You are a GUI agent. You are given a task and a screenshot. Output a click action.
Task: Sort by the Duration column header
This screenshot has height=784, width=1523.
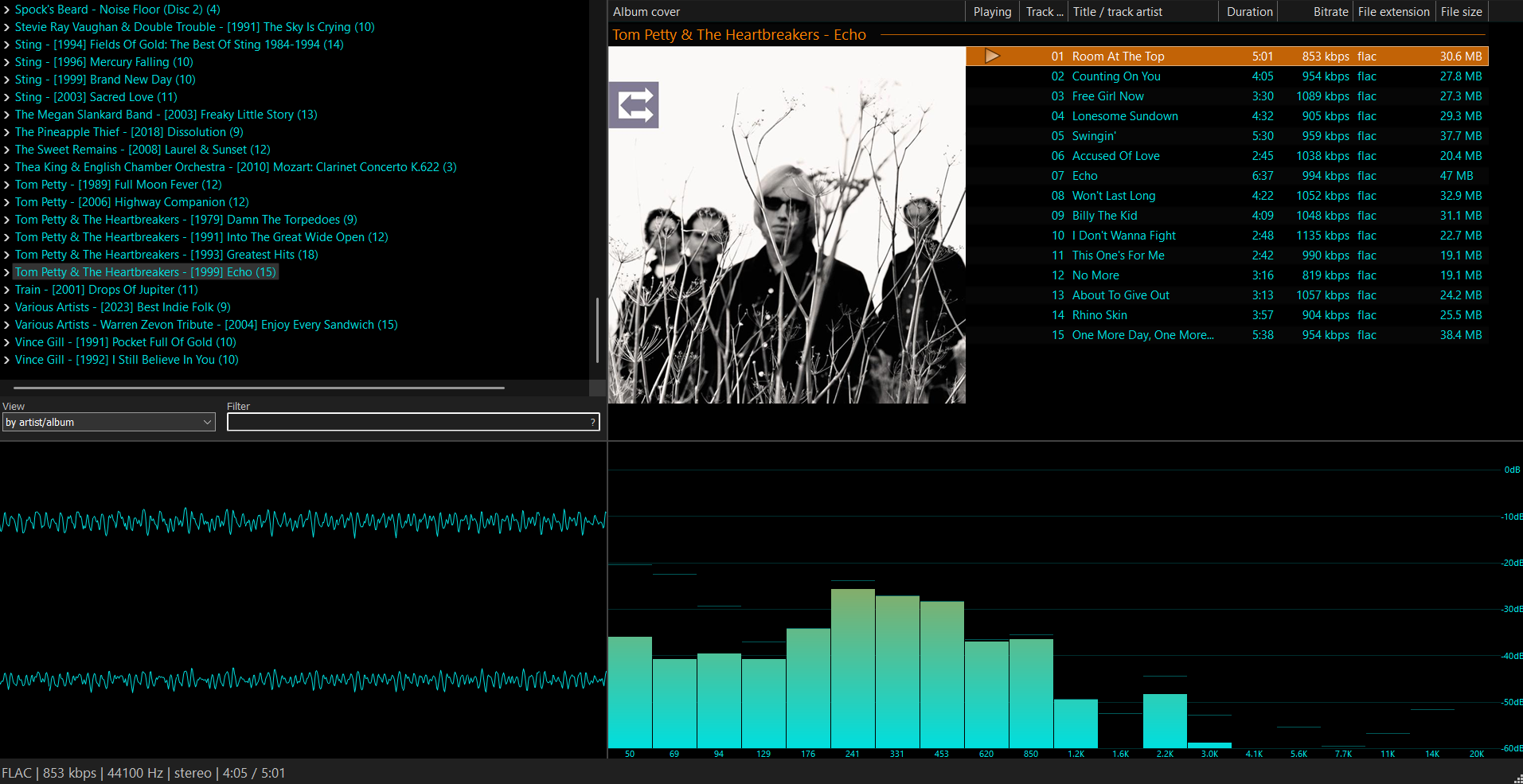click(x=1249, y=11)
